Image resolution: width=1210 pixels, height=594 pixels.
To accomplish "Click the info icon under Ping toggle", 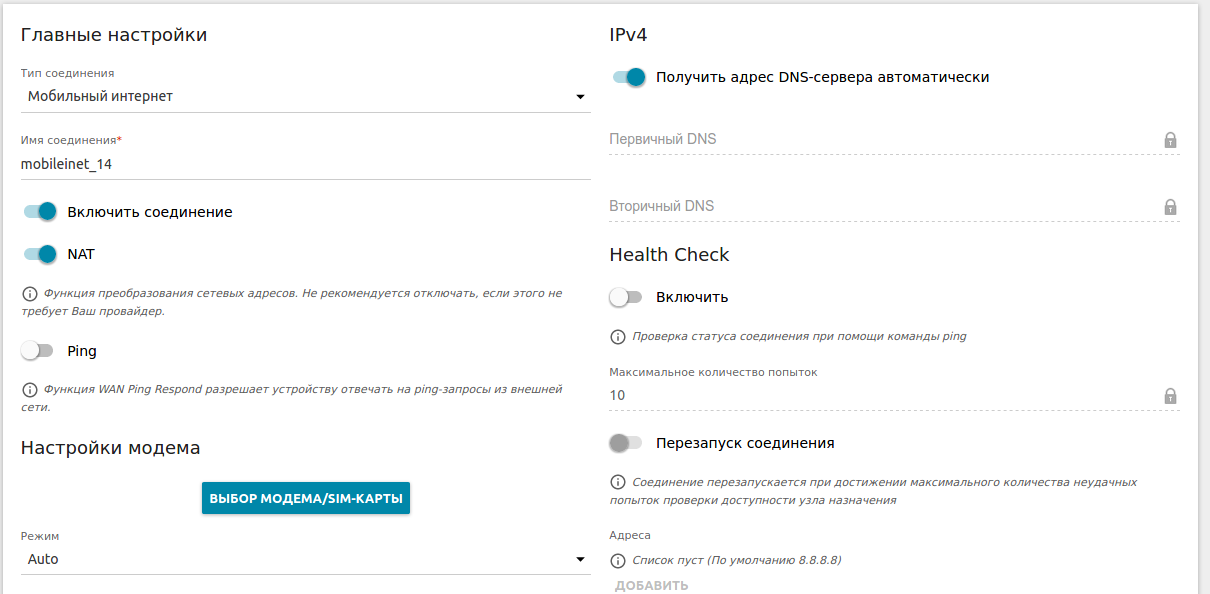I will (x=28, y=390).
